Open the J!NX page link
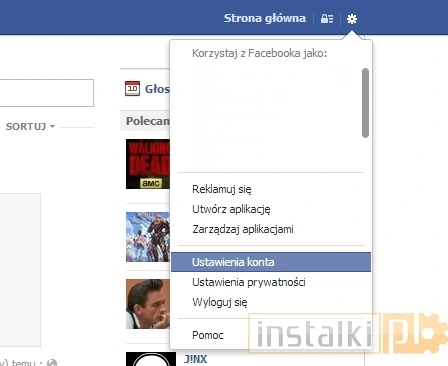Viewport: 448px width, 366px height. [195, 359]
